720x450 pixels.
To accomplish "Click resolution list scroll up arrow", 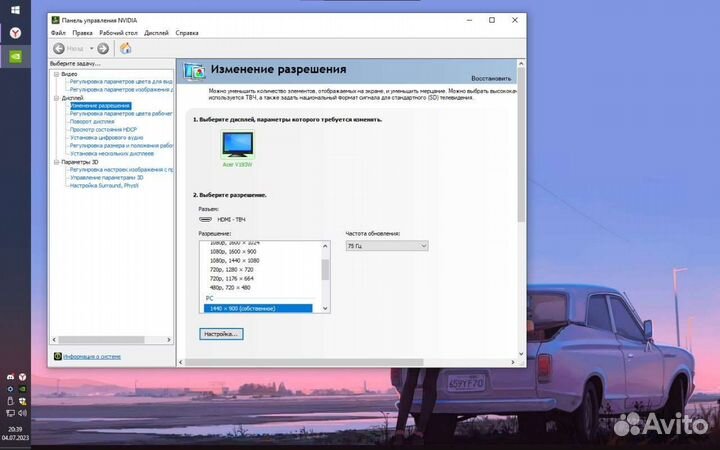I will (x=325, y=246).
